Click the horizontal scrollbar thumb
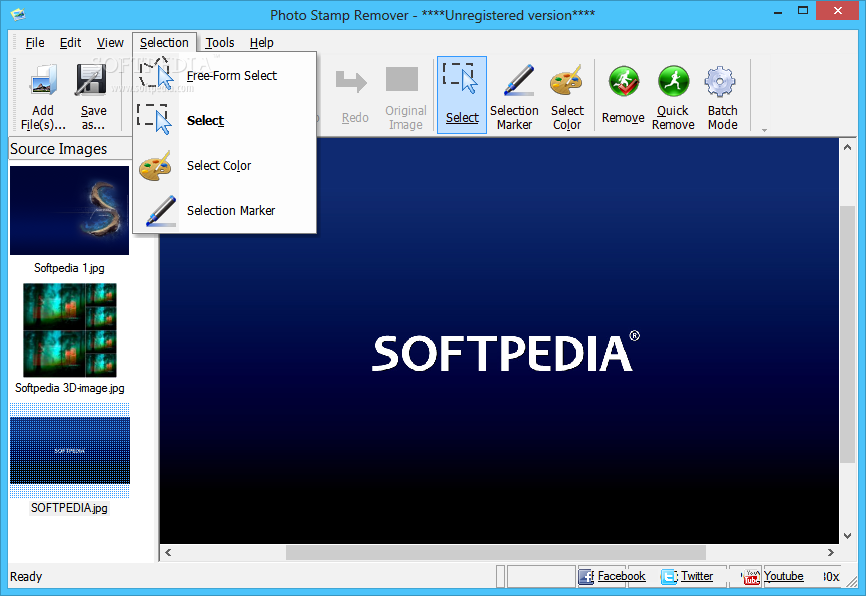866x596 pixels. coord(495,552)
